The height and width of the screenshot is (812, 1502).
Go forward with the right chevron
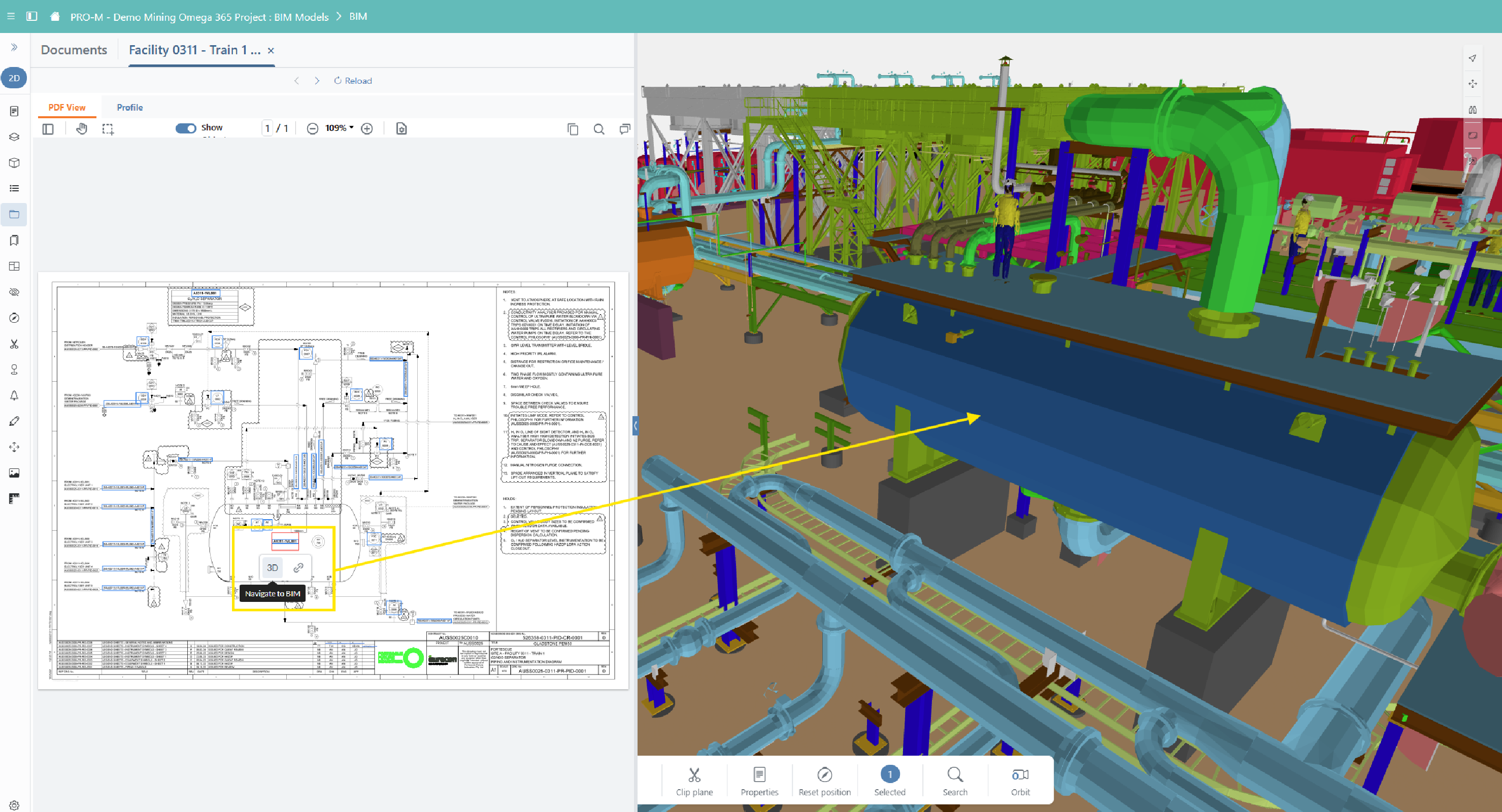[x=317, y=81]
